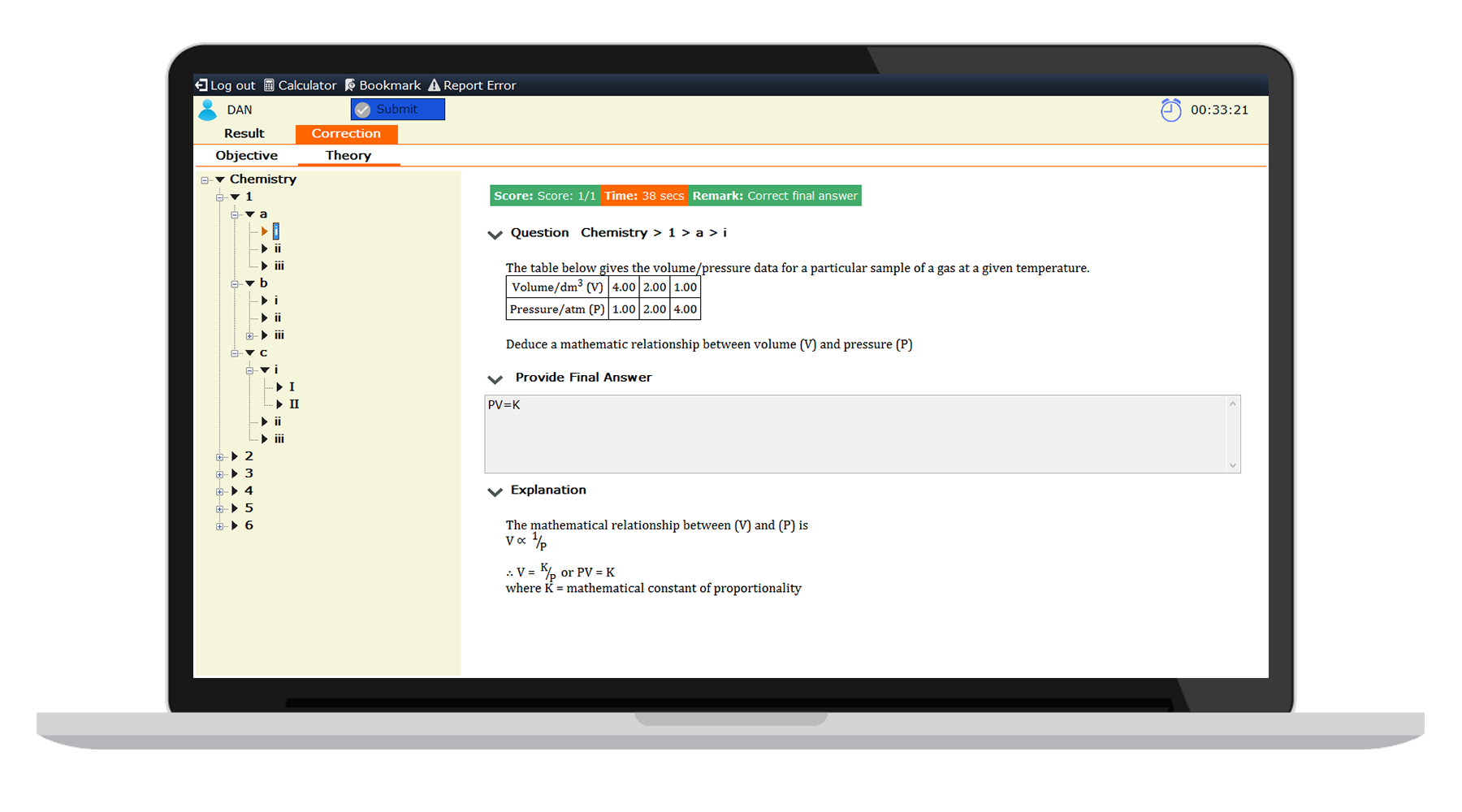
Task: Click the answer box scroll down arrow
Action: [x=1232, y=465]
